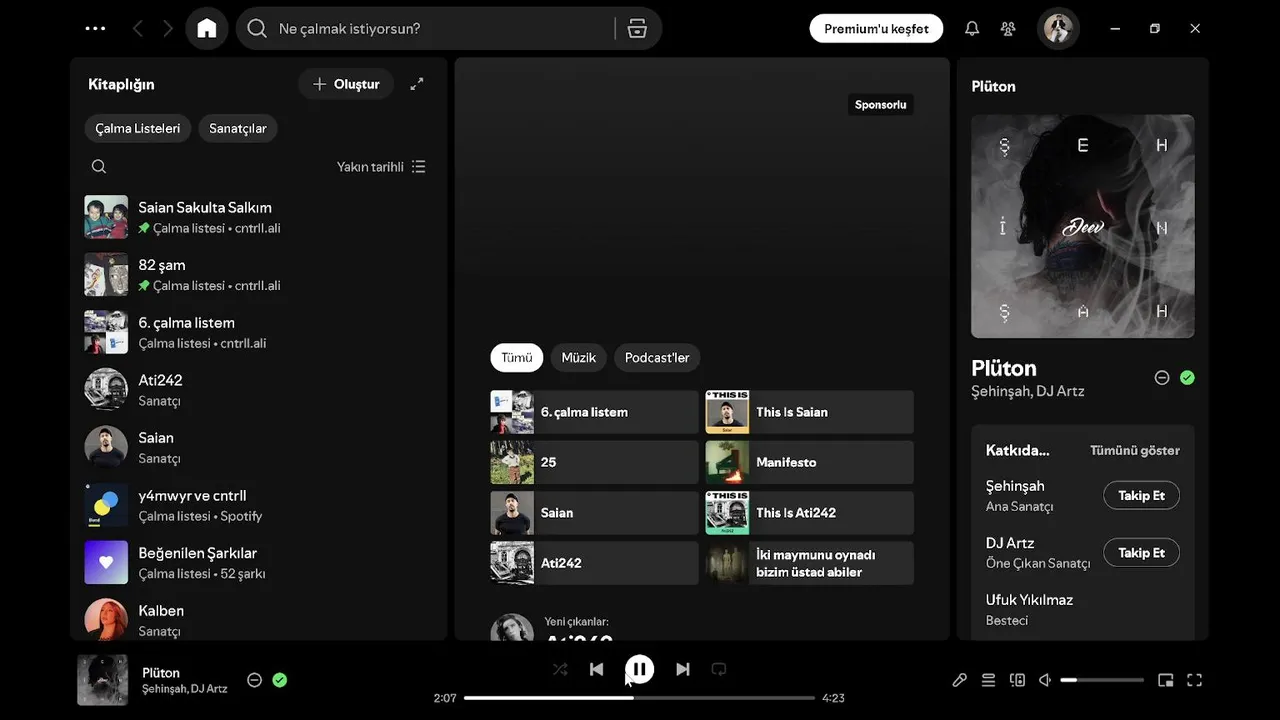Screen dimensions: 1280x720
Task: Open lyrics with microphone icon
Action: tap(959, 680)
